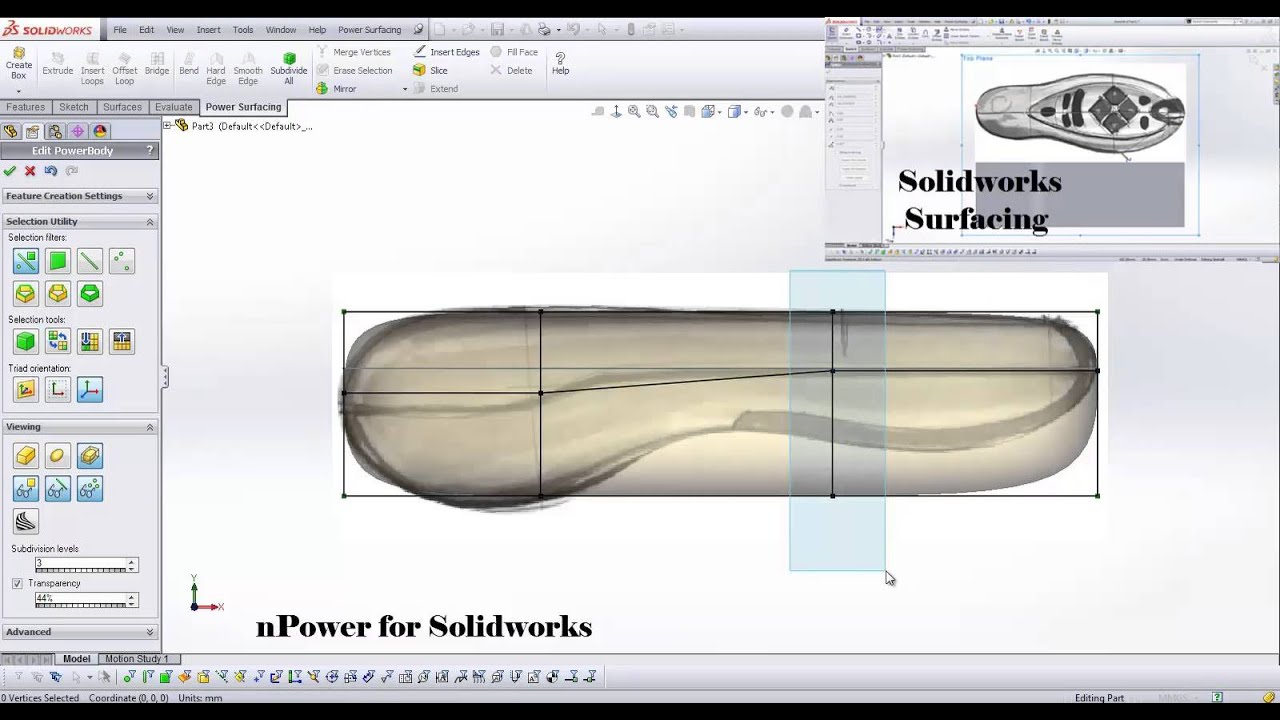
Task: Click green cube selection tool
Action: click(x=26, y=342)
